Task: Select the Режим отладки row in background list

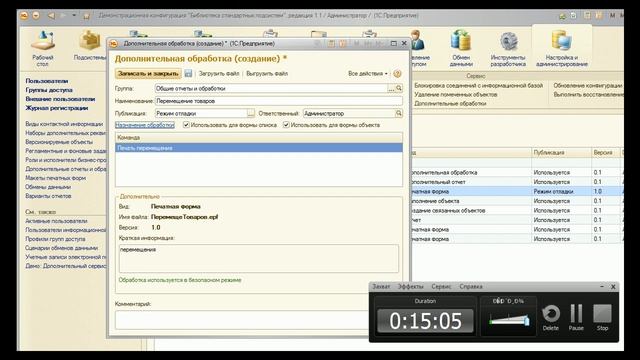Action: (x=517, y=191)
